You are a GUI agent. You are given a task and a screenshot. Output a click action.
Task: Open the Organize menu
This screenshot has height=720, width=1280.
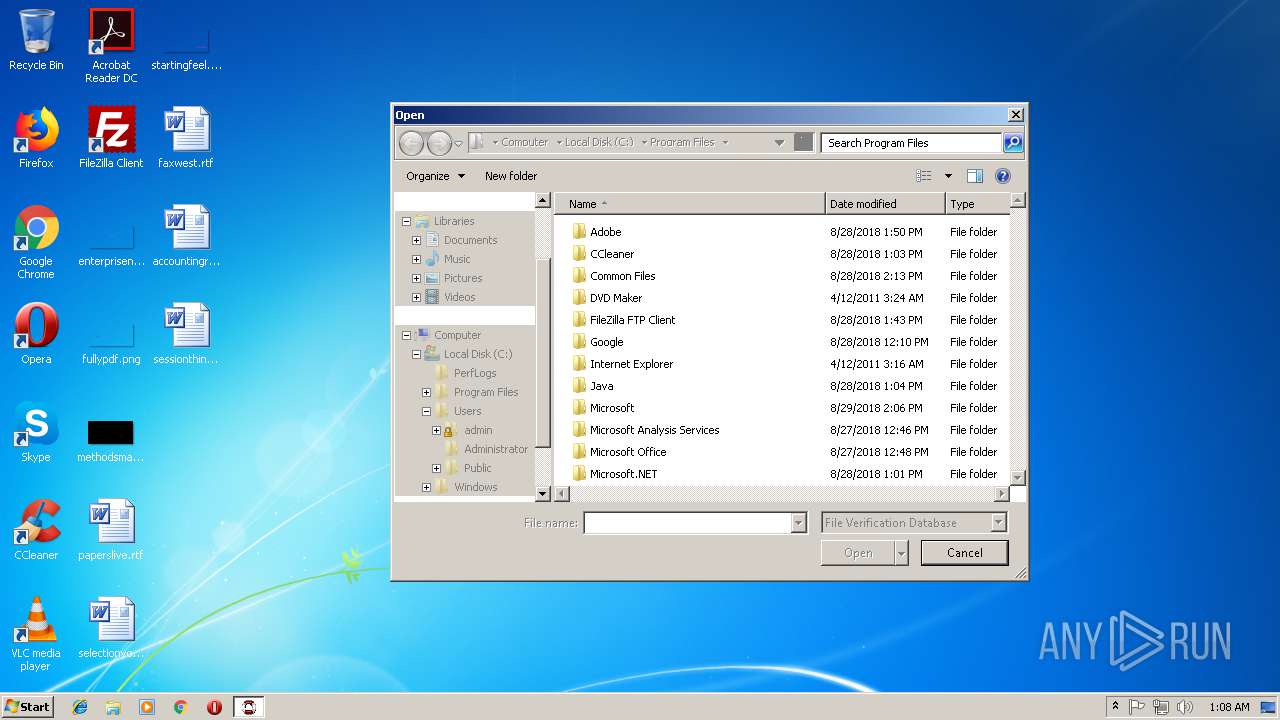pos(435,176)
